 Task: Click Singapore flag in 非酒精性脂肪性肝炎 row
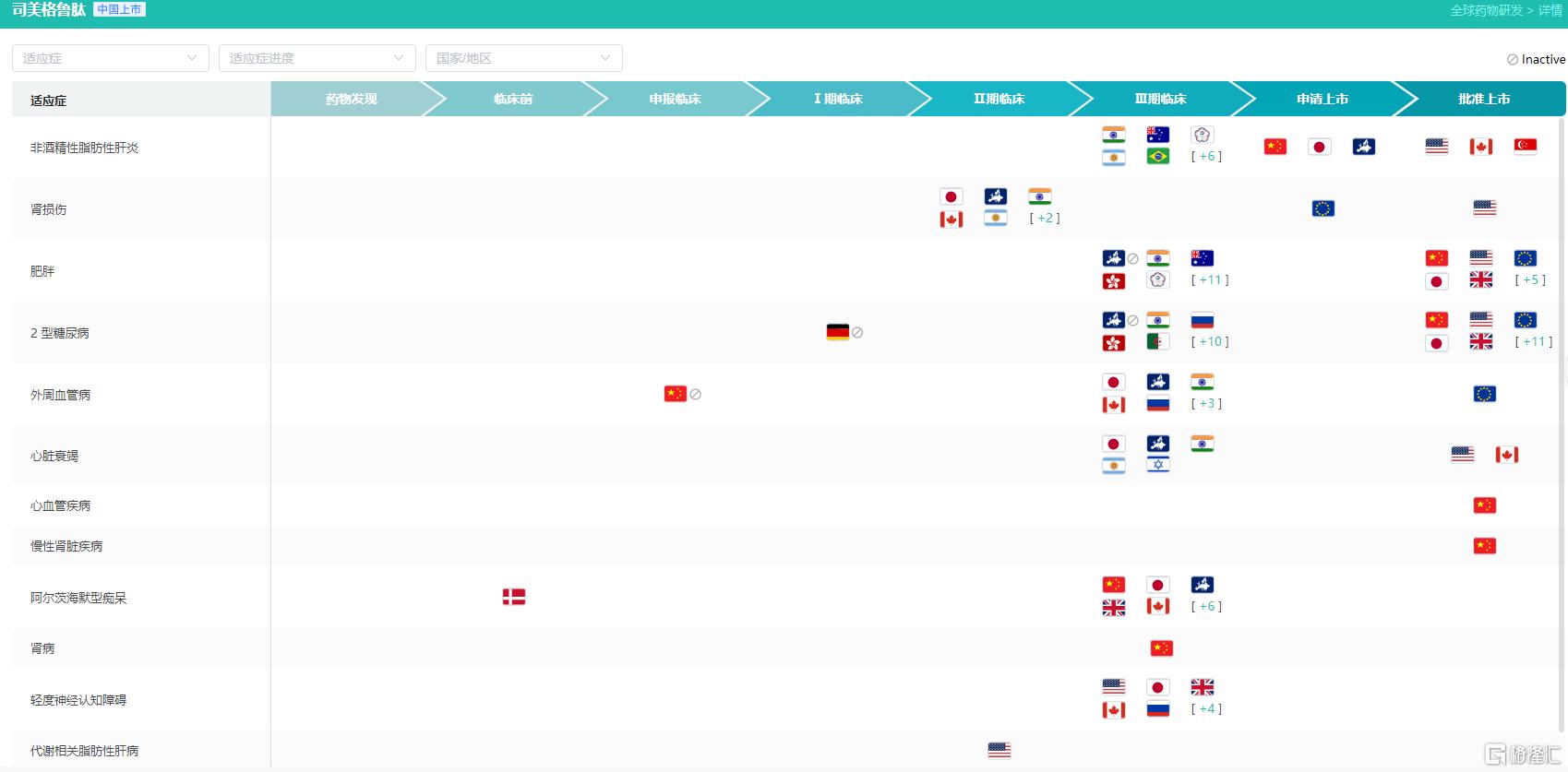pyautogui.click(x=1526, y=147)
